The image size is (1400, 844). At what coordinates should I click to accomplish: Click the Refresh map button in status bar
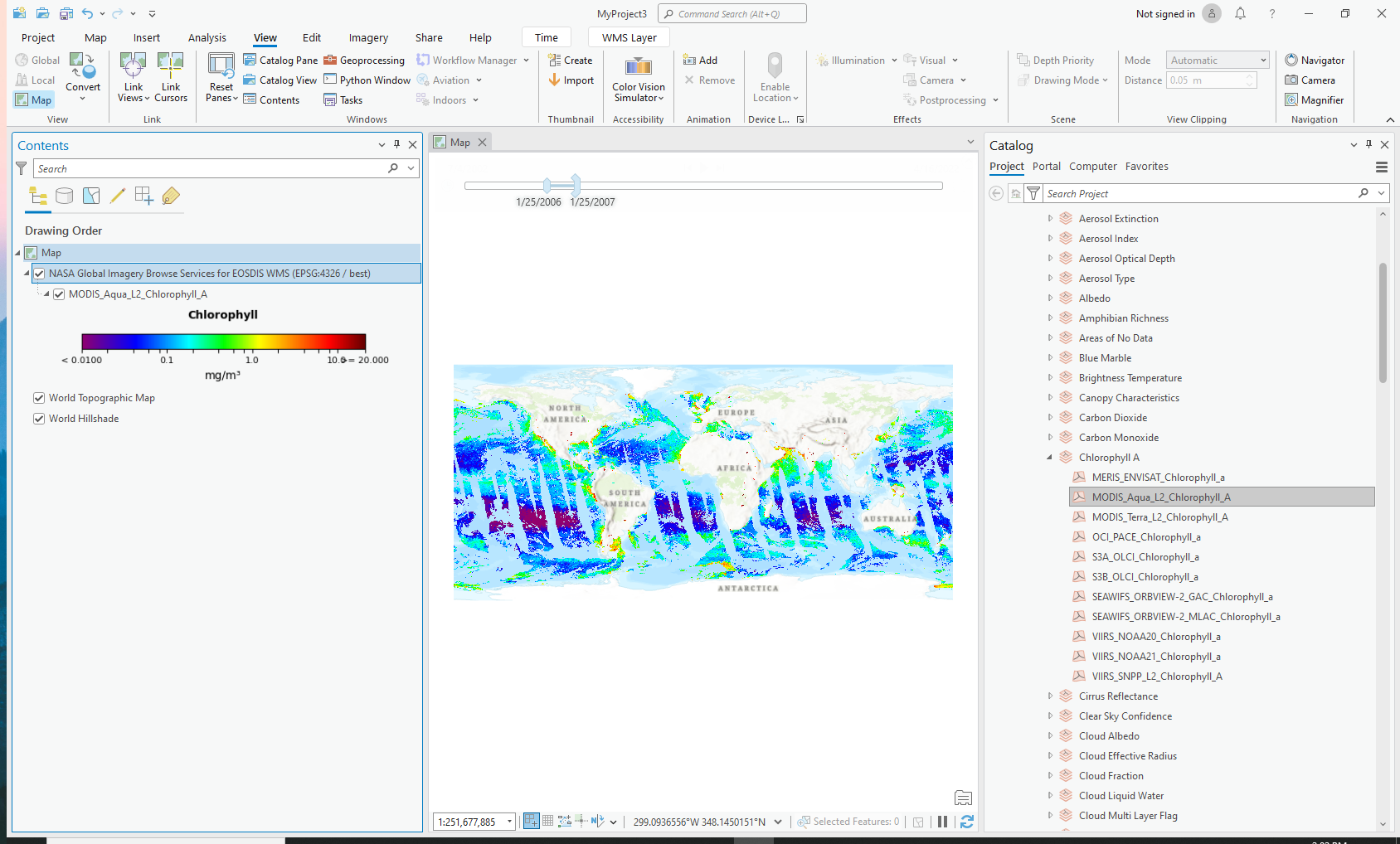click(966, 822)
